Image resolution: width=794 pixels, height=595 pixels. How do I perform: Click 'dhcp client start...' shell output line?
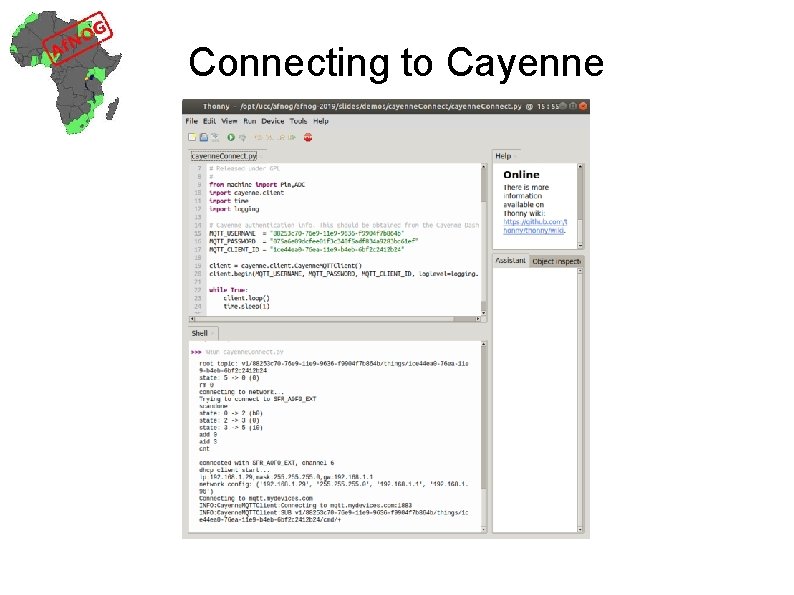click(x=234, y=470)
